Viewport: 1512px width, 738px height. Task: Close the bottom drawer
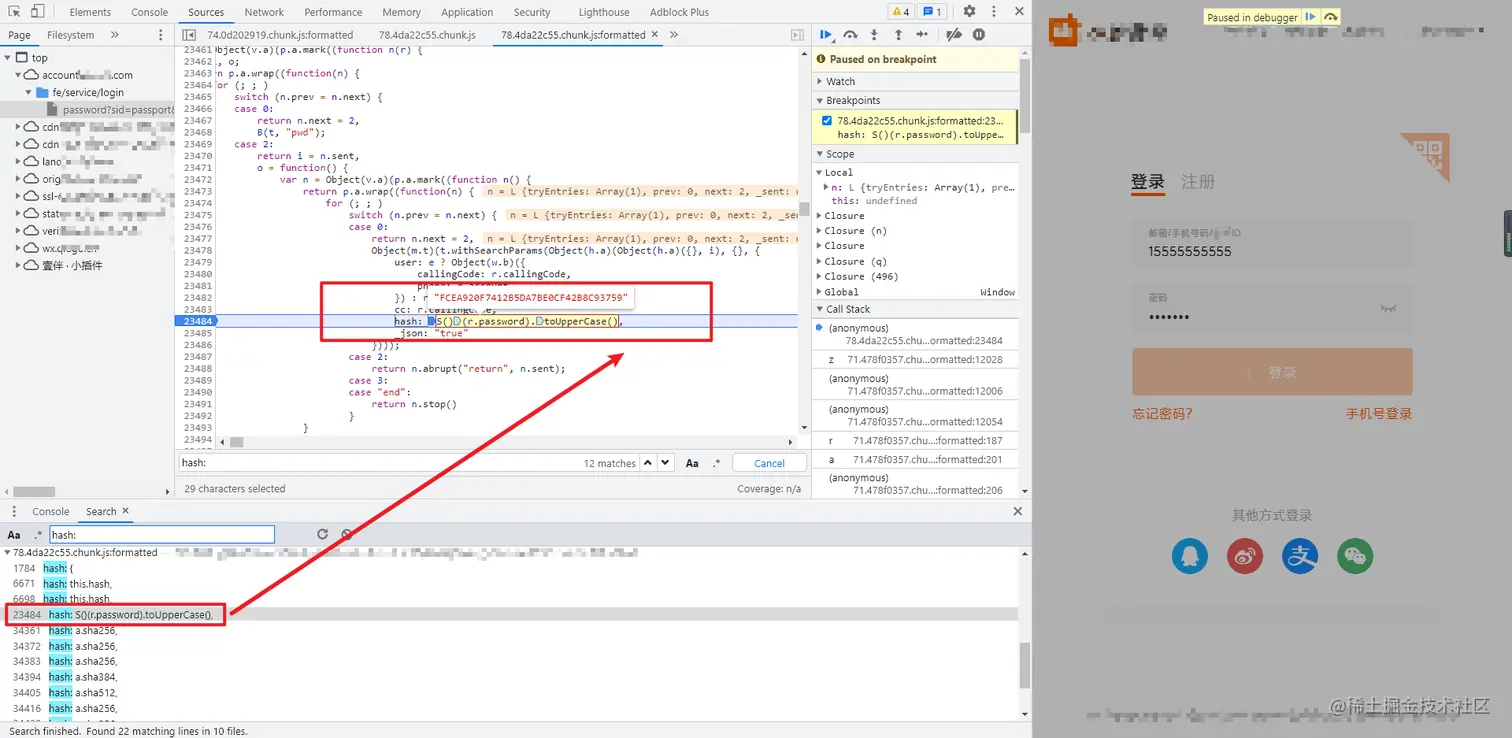tap(1018, 511)
